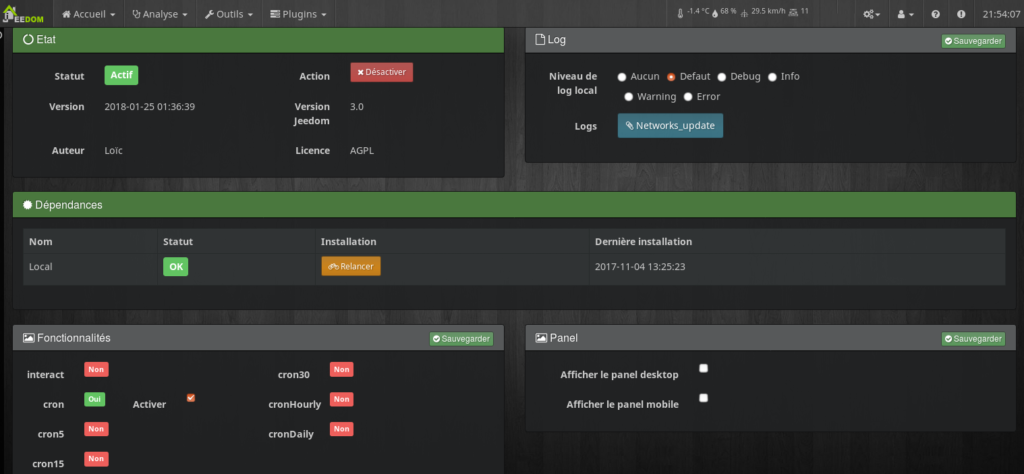Save log settings with Sauvegarder
The image size is (1024, 474).
[x=972, y=41]
